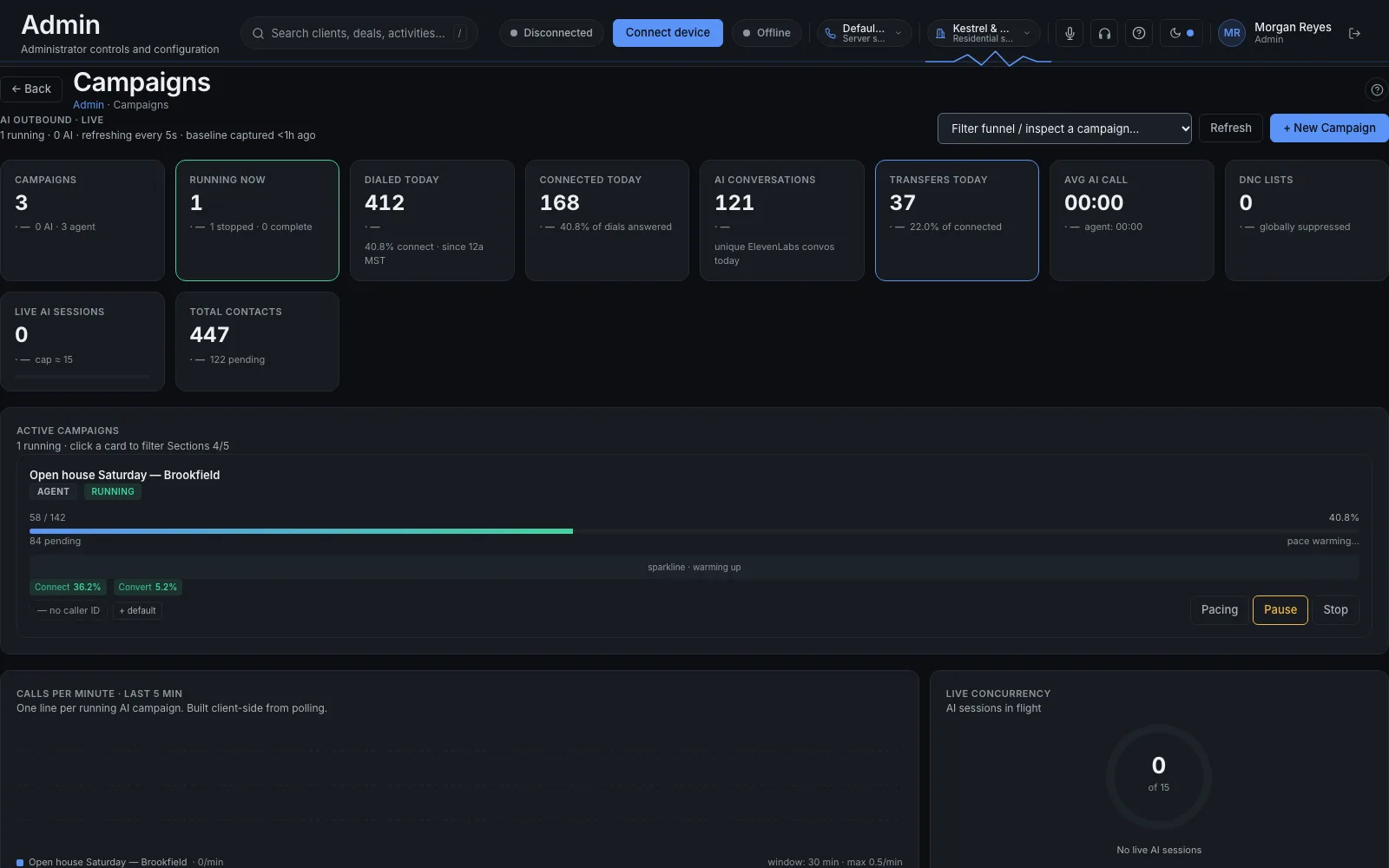Click the microphone icon in the top bar
Screen dimensions: 1389x868
[x=1070, y=33]
